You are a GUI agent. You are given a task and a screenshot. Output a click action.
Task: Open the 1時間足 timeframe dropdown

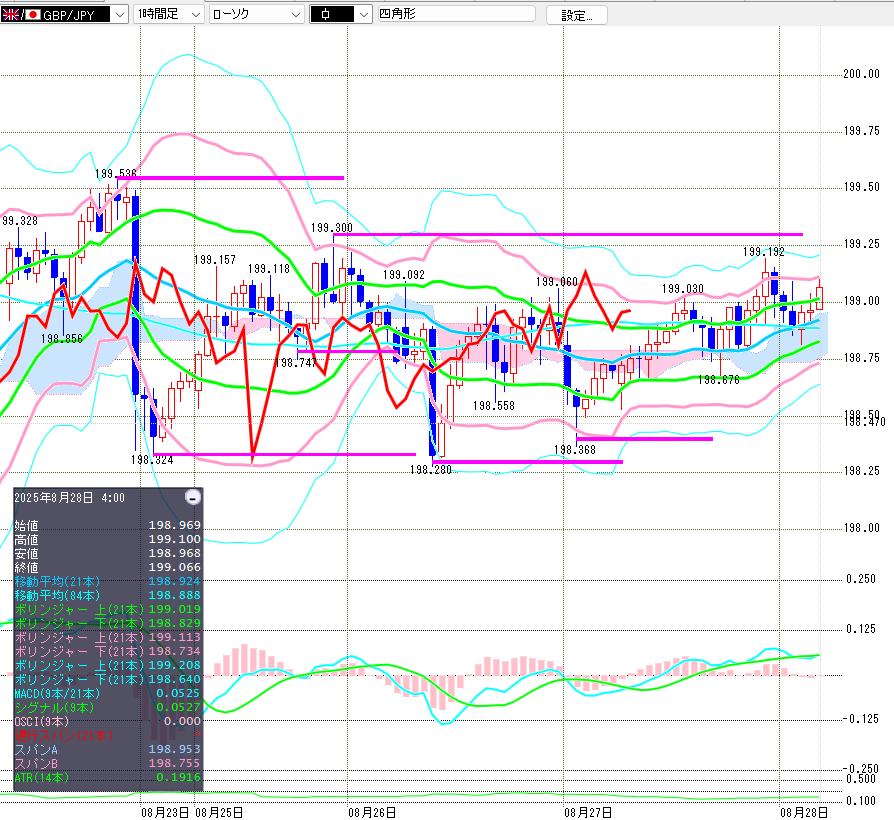(169, 14)
